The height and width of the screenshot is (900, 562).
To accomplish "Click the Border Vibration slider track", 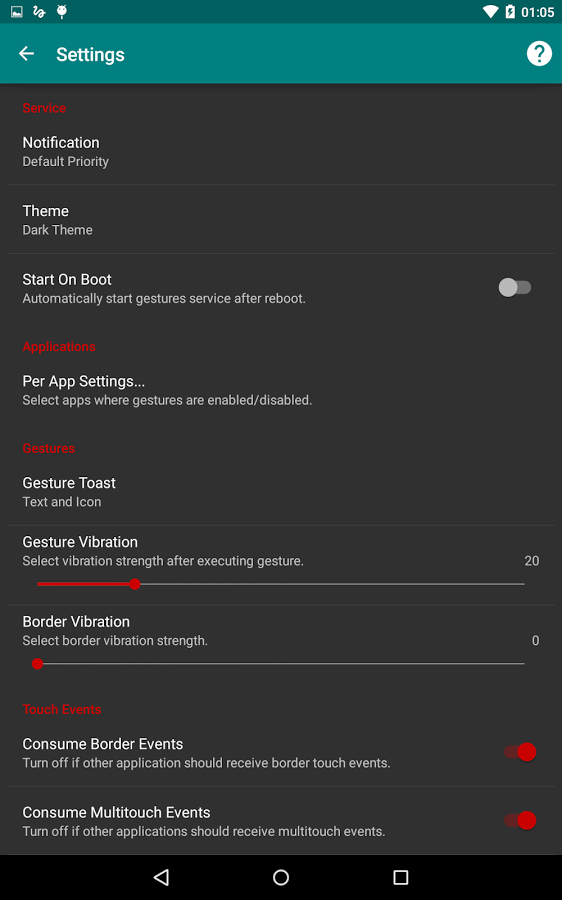I will pyautogui.click(x=281, y=664).
